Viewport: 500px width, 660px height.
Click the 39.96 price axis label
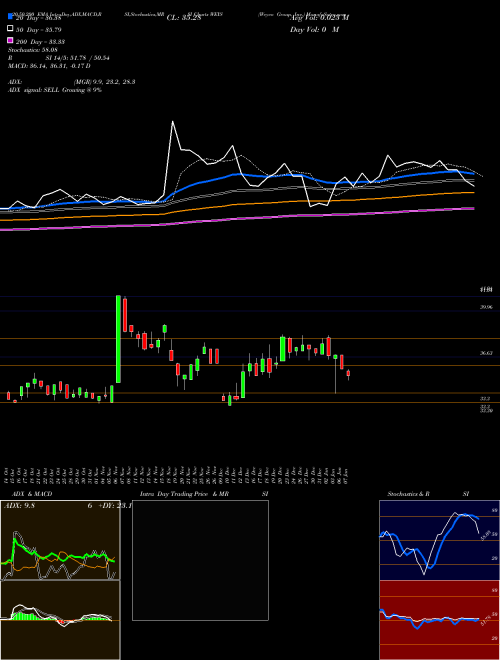click(486, 307)
